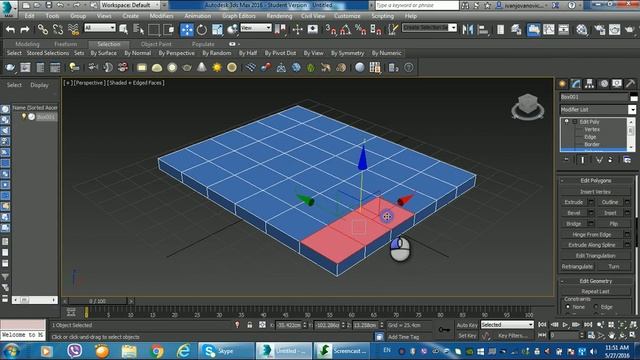Click the modifier stack vertical scrollbar

click(631, 134)
